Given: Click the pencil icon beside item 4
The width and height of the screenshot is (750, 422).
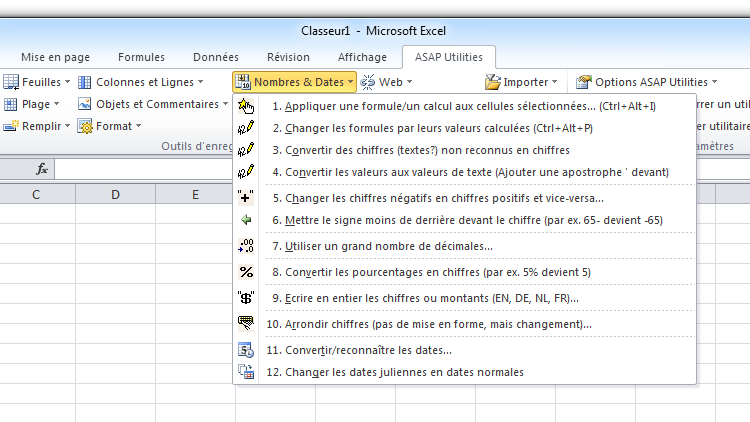Looking at the screenshot, I should [x=246, y=172].
